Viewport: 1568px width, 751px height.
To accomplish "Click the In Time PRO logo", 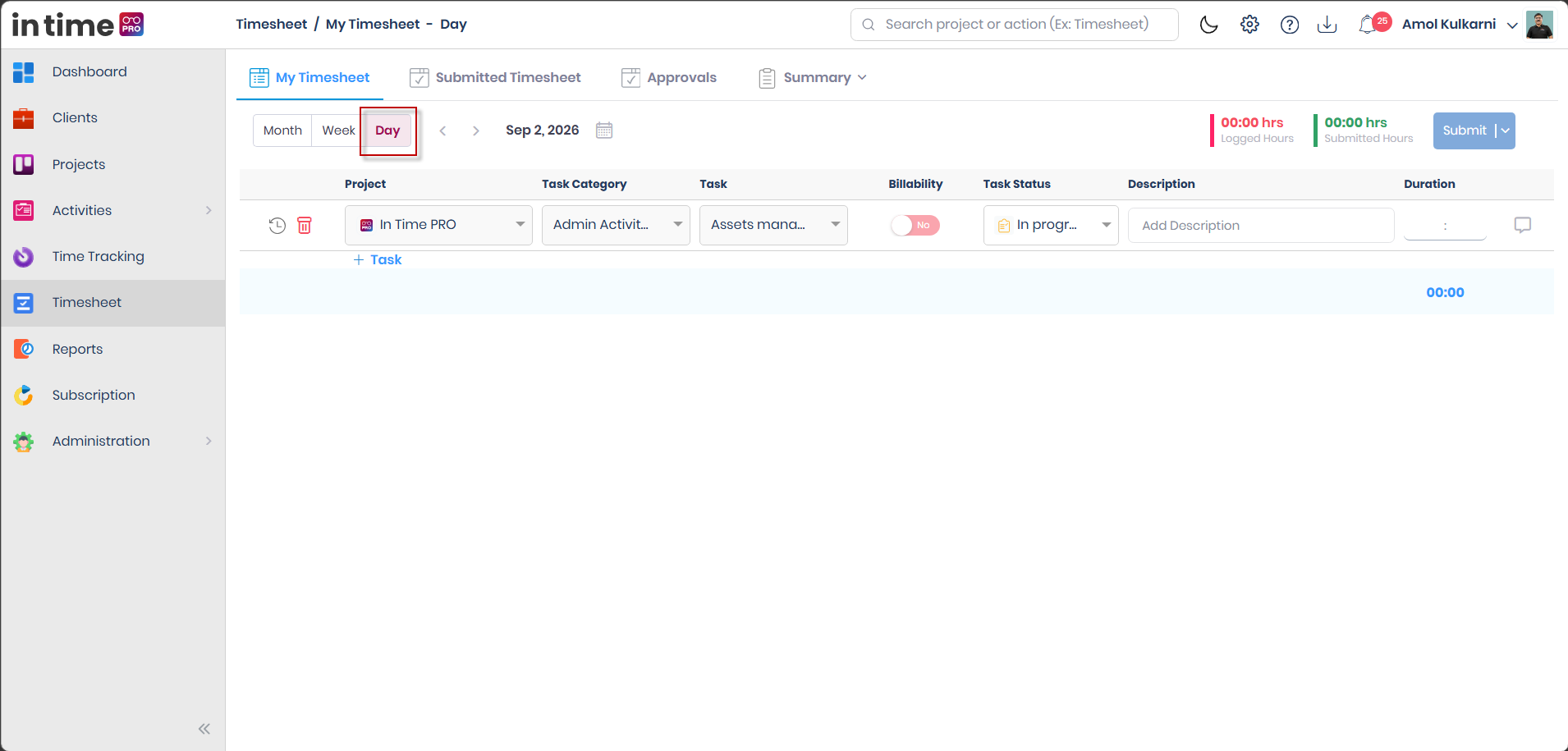I will pyautogui.click(x=77, y=25).
